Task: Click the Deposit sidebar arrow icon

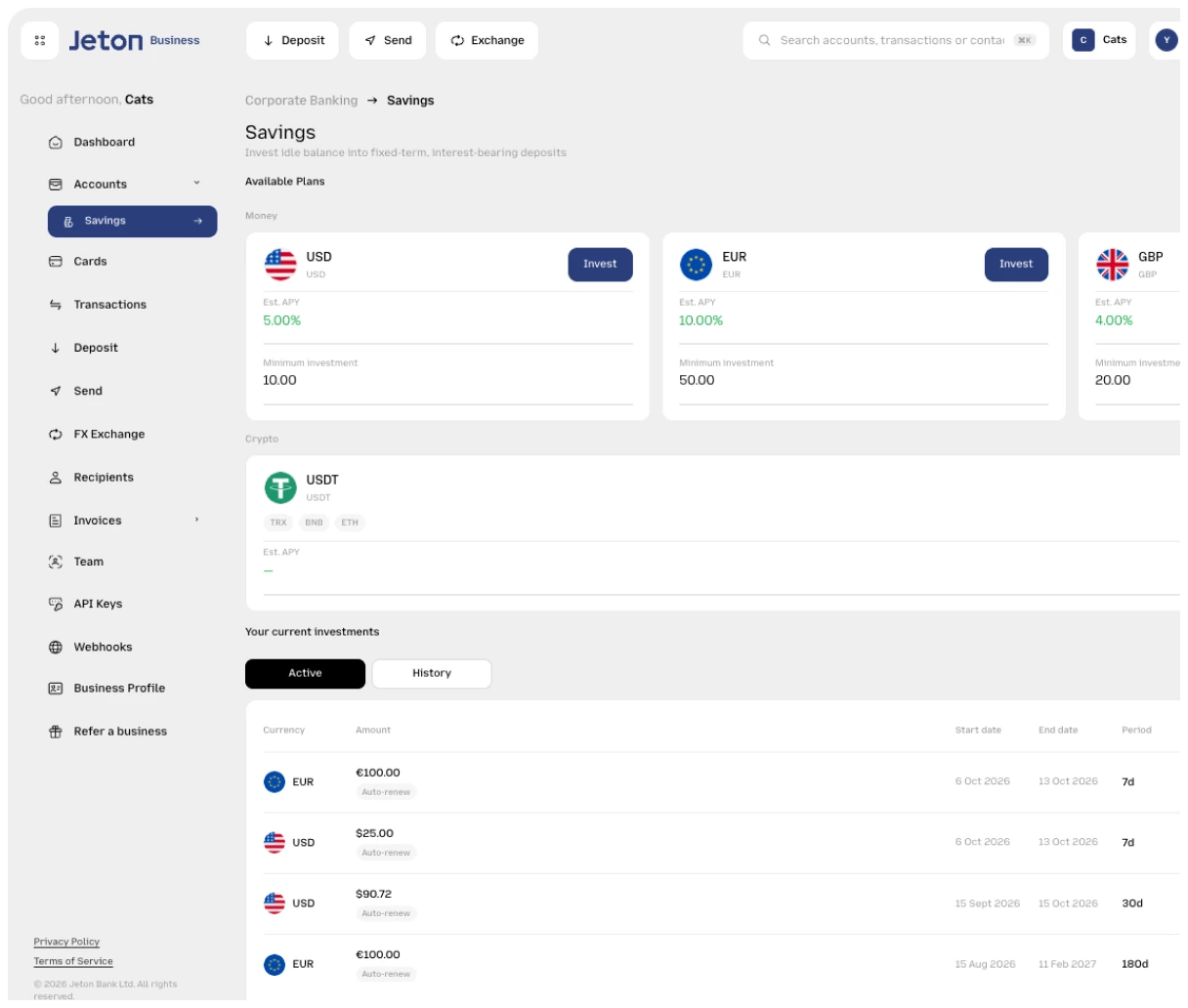Action: click(56, 348)
